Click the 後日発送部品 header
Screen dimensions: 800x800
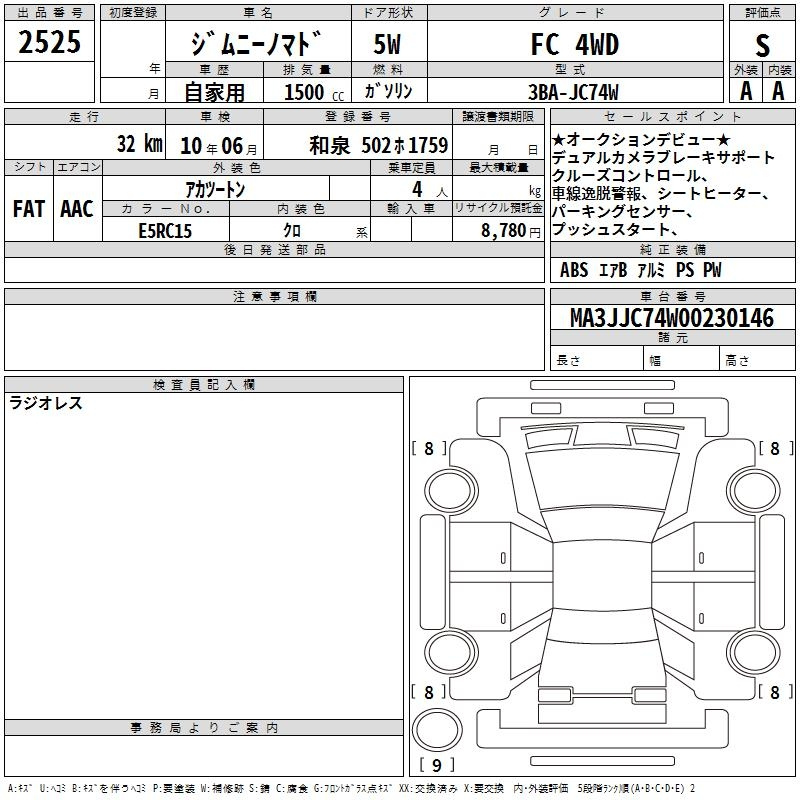[x=274, y=249]
